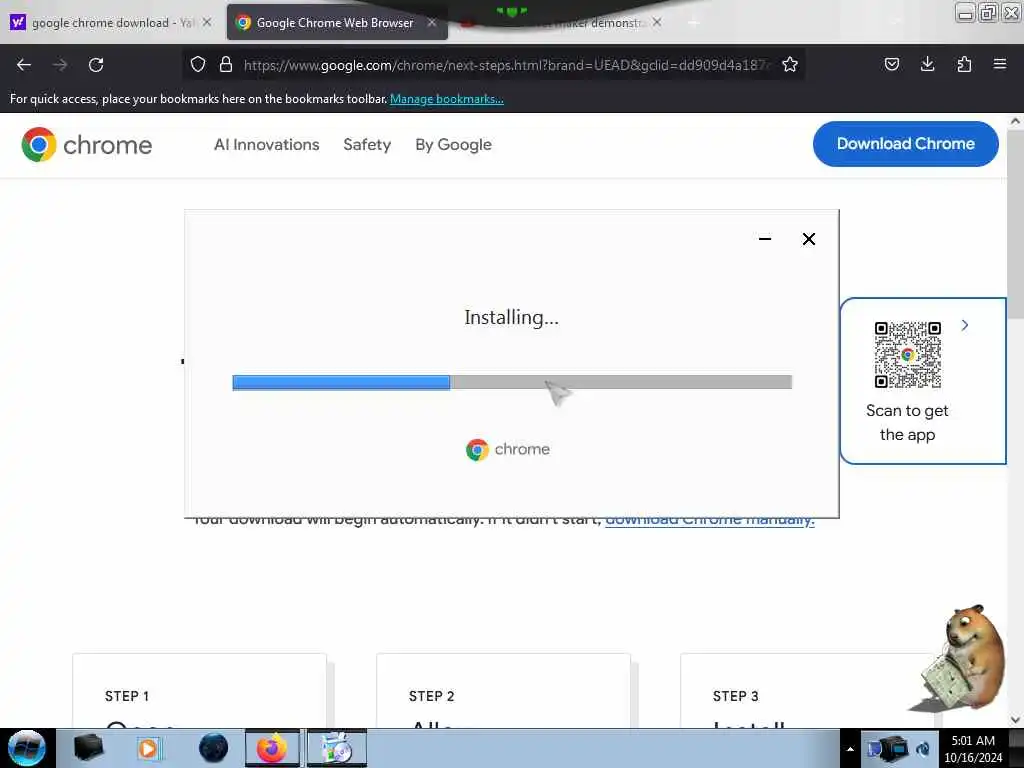Click the STEP 2 card
Viewport: 1024px width, 768px height.
[x=504, y=691]
